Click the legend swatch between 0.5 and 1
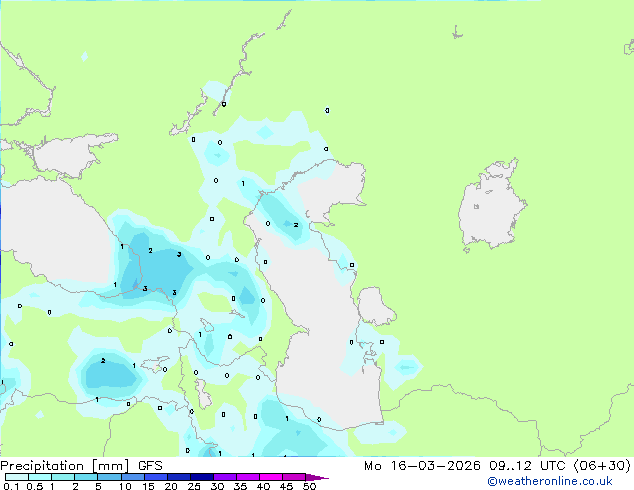The image size is (634, 490). tap(40, 477)
